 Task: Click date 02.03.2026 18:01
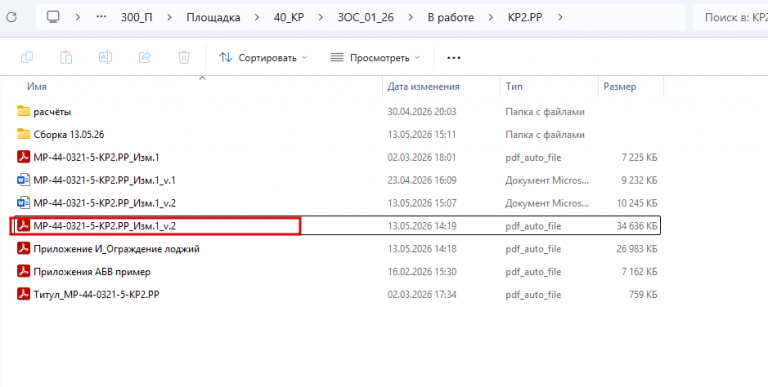[422, 157]
